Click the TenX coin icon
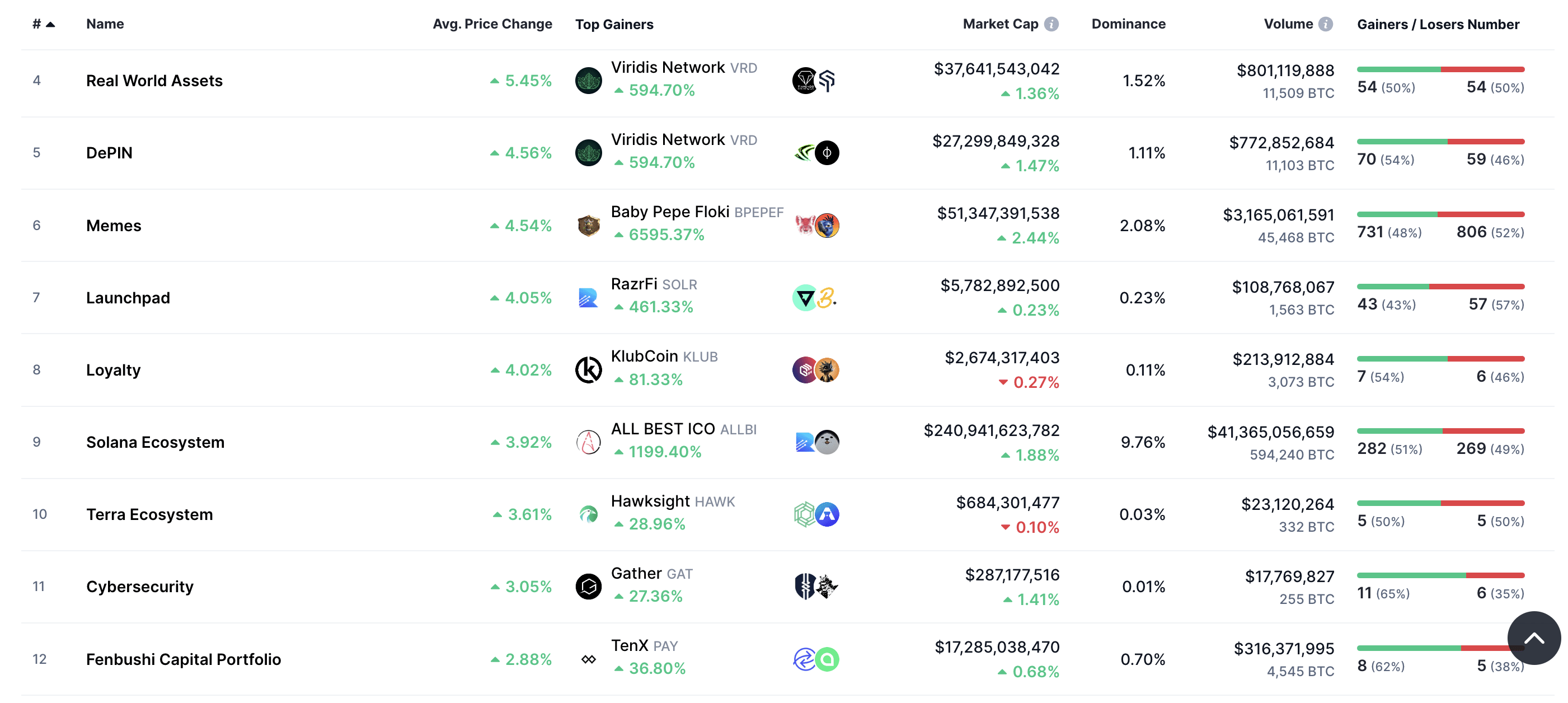Screen dimensions: 1568x703 tap(588, 659)
